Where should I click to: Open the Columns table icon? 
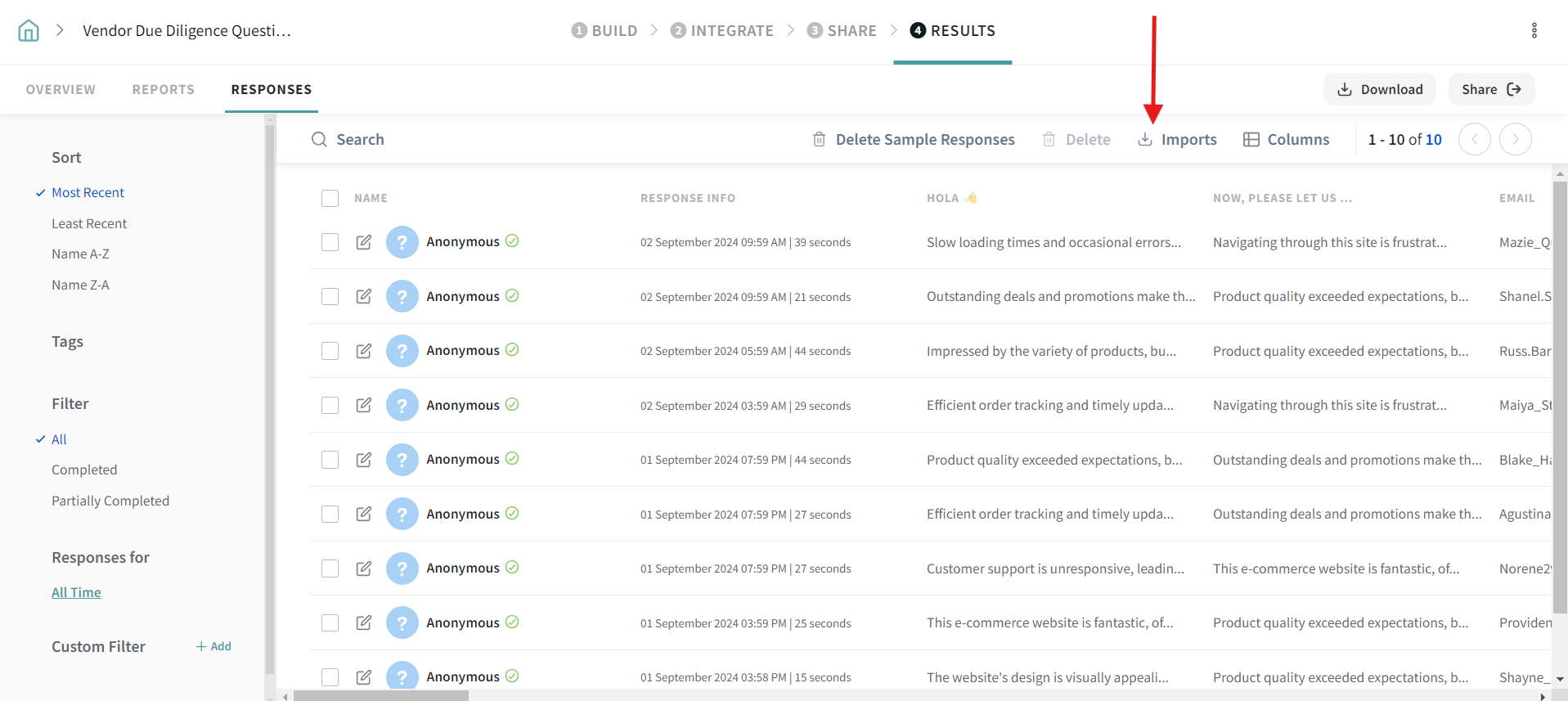[x=1251, y=140]
